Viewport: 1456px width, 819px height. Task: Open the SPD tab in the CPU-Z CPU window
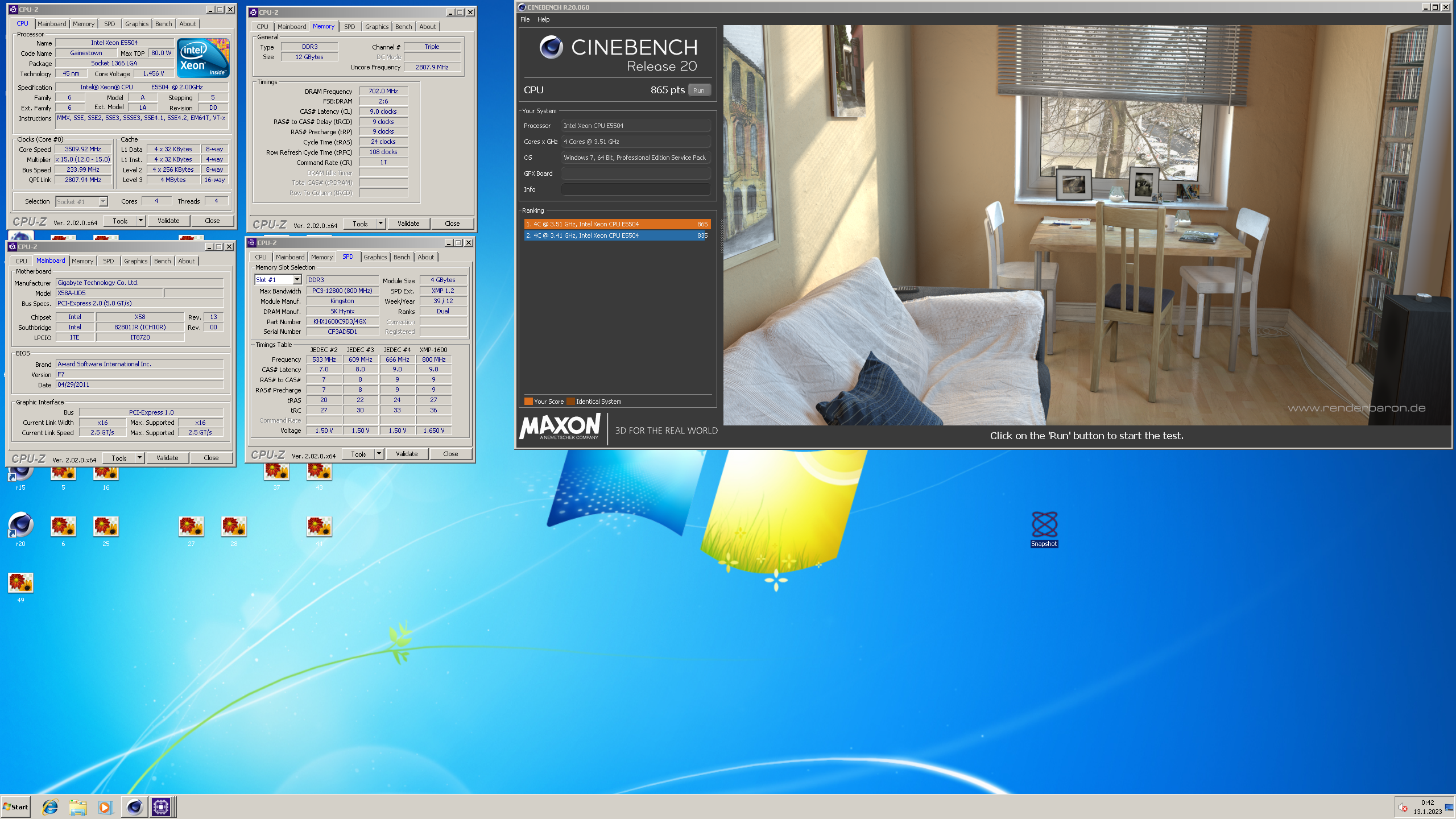tap(109, 24)
